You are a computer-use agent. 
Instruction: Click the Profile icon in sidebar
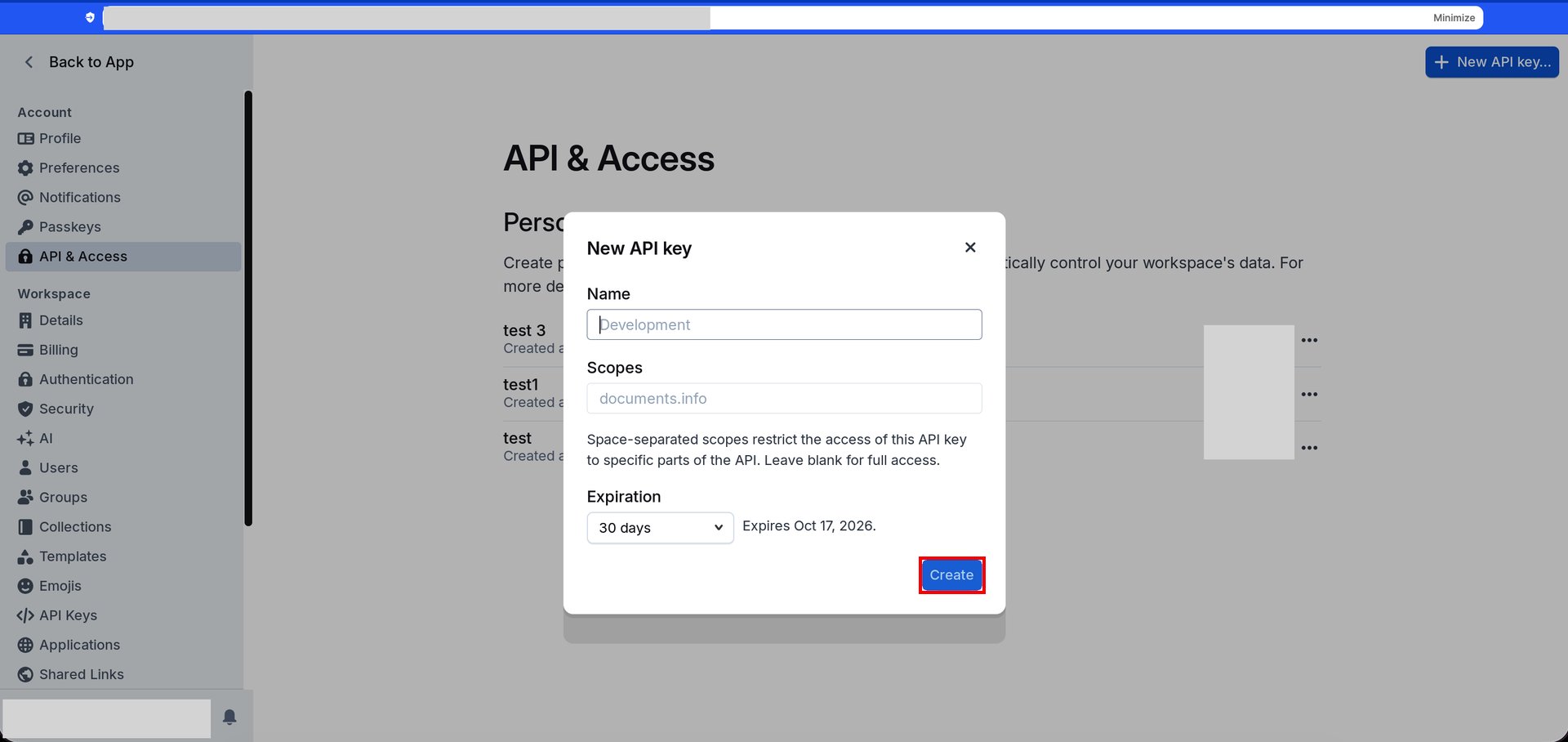pos(25,139)
